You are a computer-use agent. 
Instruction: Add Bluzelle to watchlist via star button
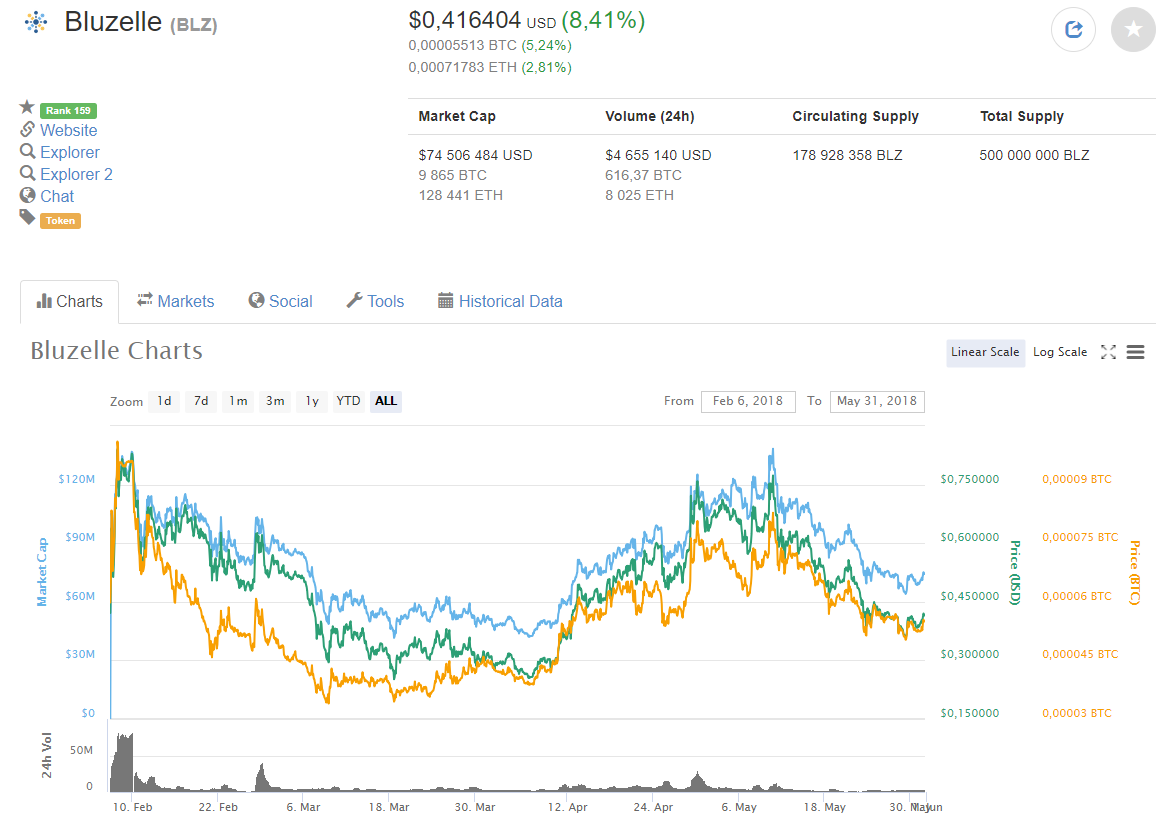click(1133, 30)
